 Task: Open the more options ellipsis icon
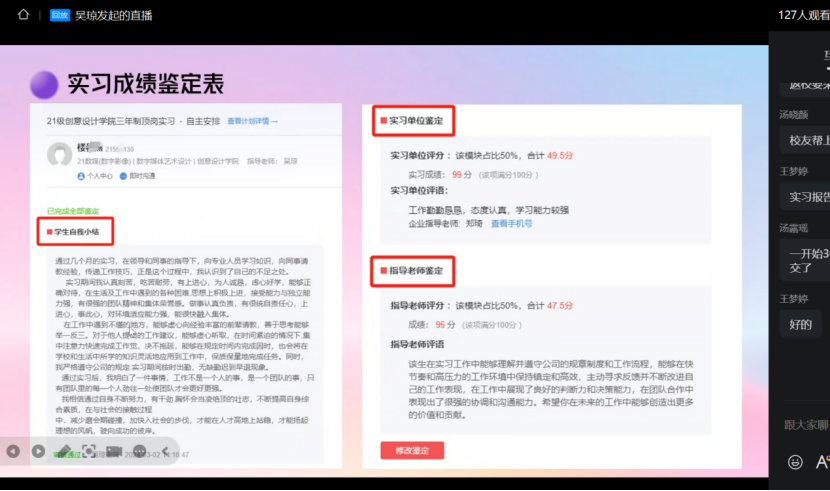click(x=139, y=452)
